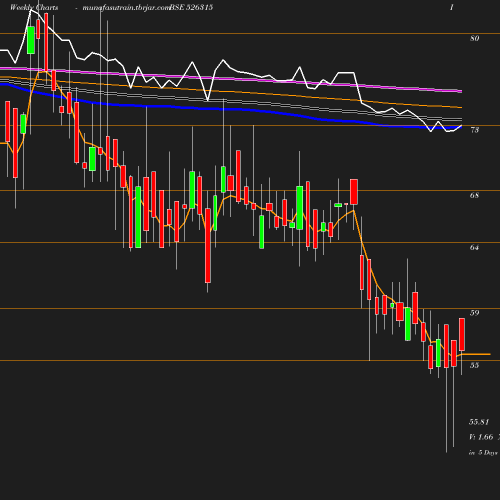Click the 80 price axis label
This screenshot has height=500, width=500.
pos(475,38)
